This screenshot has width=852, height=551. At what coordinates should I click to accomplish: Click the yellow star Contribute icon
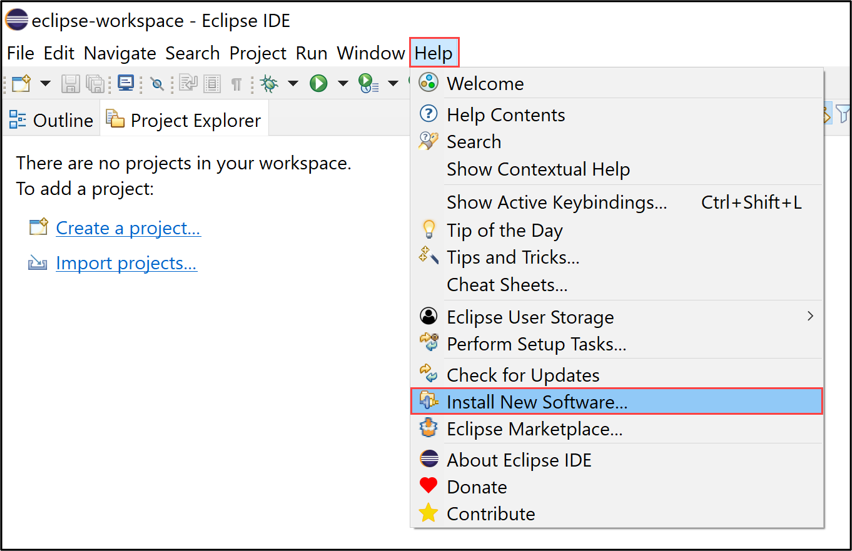click(428, 512)
